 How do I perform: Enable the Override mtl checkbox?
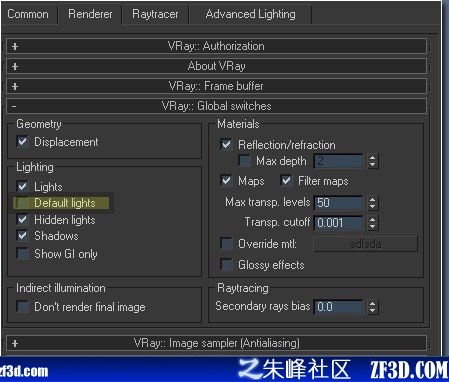tap(226, 243)
